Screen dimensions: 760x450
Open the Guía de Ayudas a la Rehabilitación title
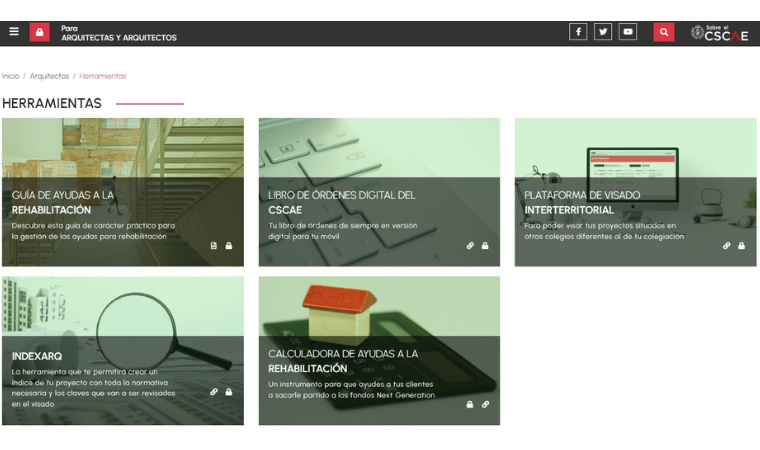click(x=63, y=202)
